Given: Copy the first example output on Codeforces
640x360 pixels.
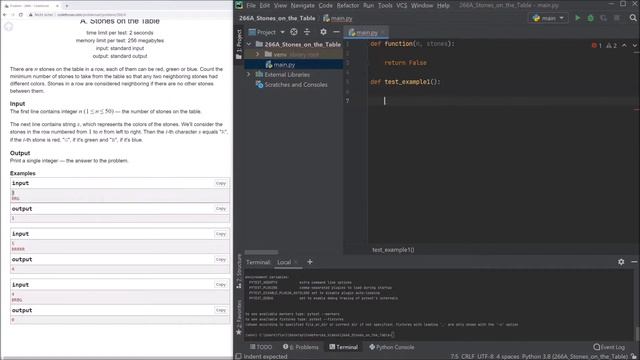Looking at the screenshot, I should (x=220, y=209).
